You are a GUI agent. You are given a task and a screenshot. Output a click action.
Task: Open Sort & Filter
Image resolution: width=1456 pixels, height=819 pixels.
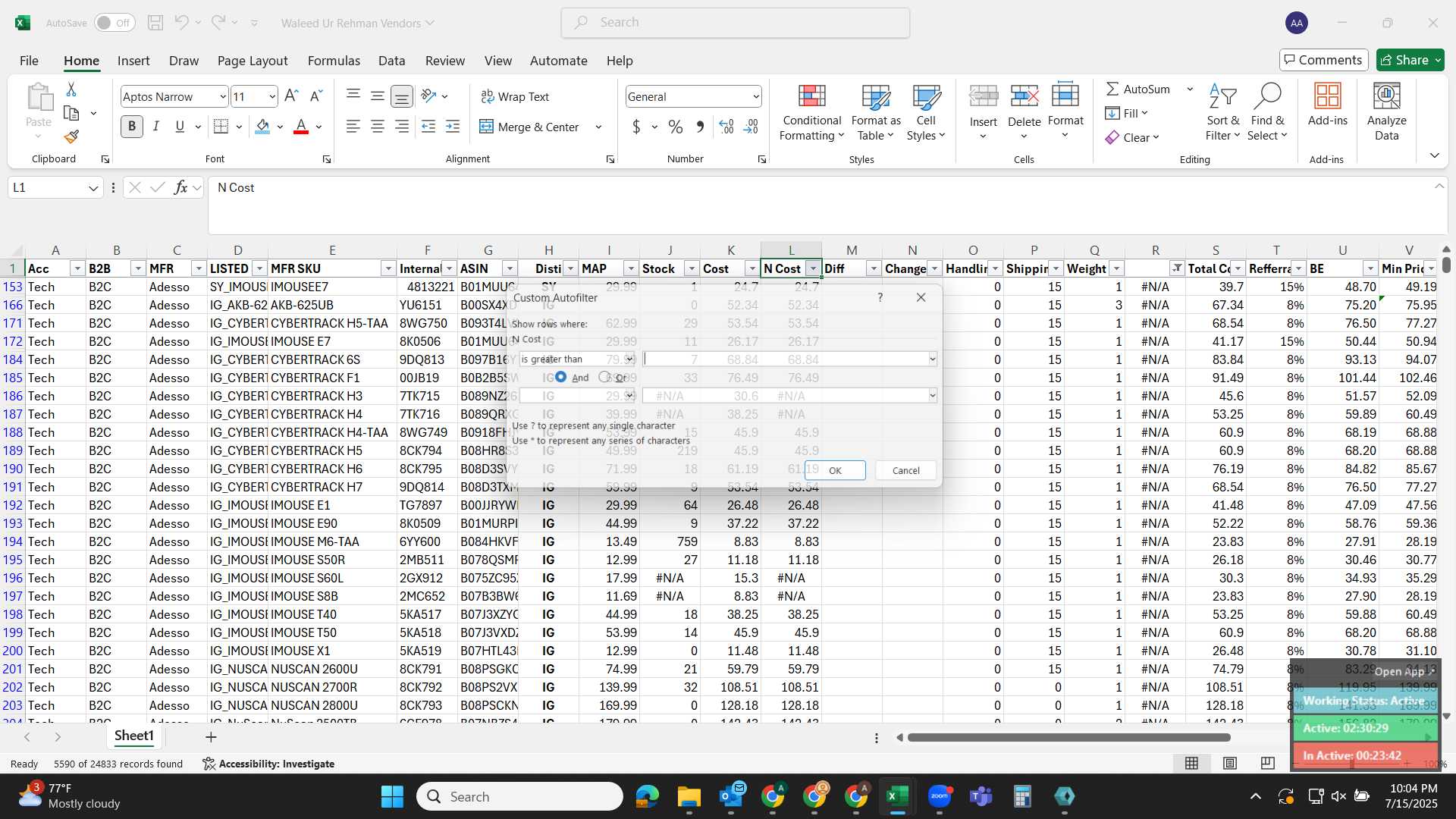pyautogui.click(x=1222, y=112)
